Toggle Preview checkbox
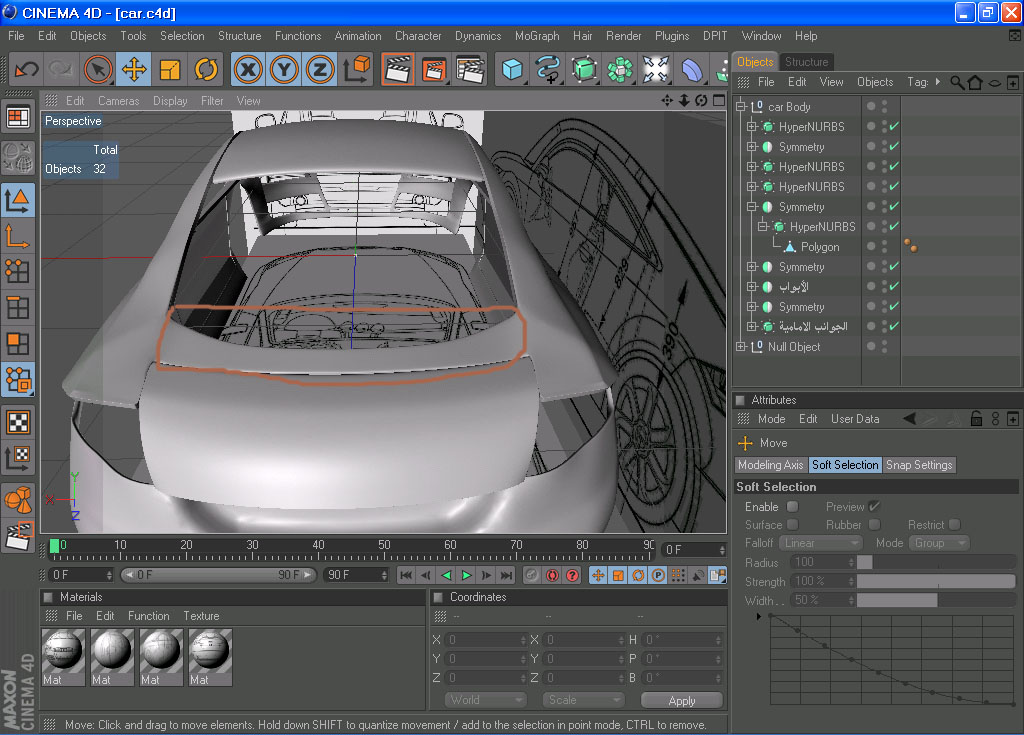 tap(874, 506)
